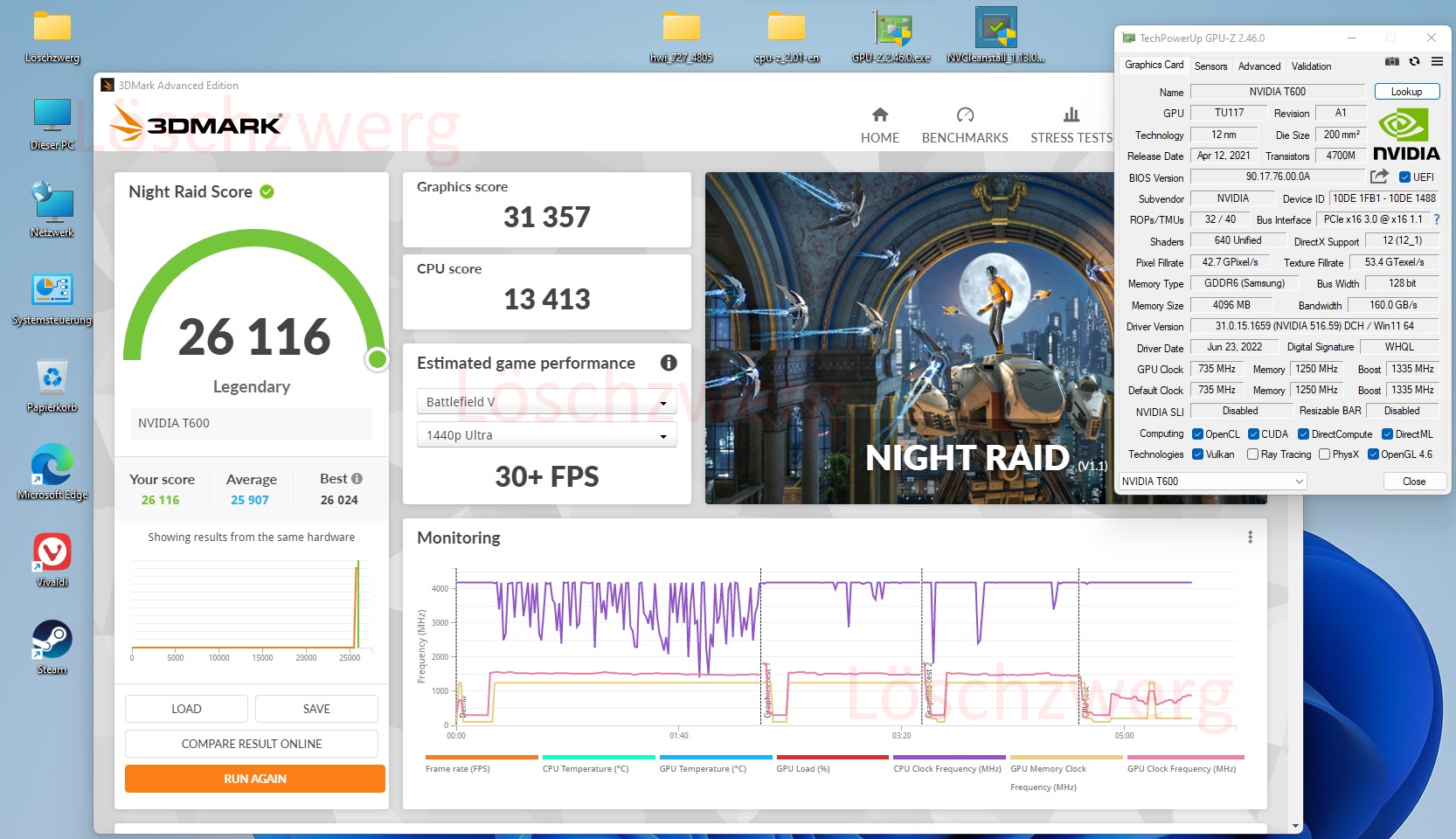Open the NVIDIA T600 card selector dropdown
1456x839 pixels.
(1213, 482)
